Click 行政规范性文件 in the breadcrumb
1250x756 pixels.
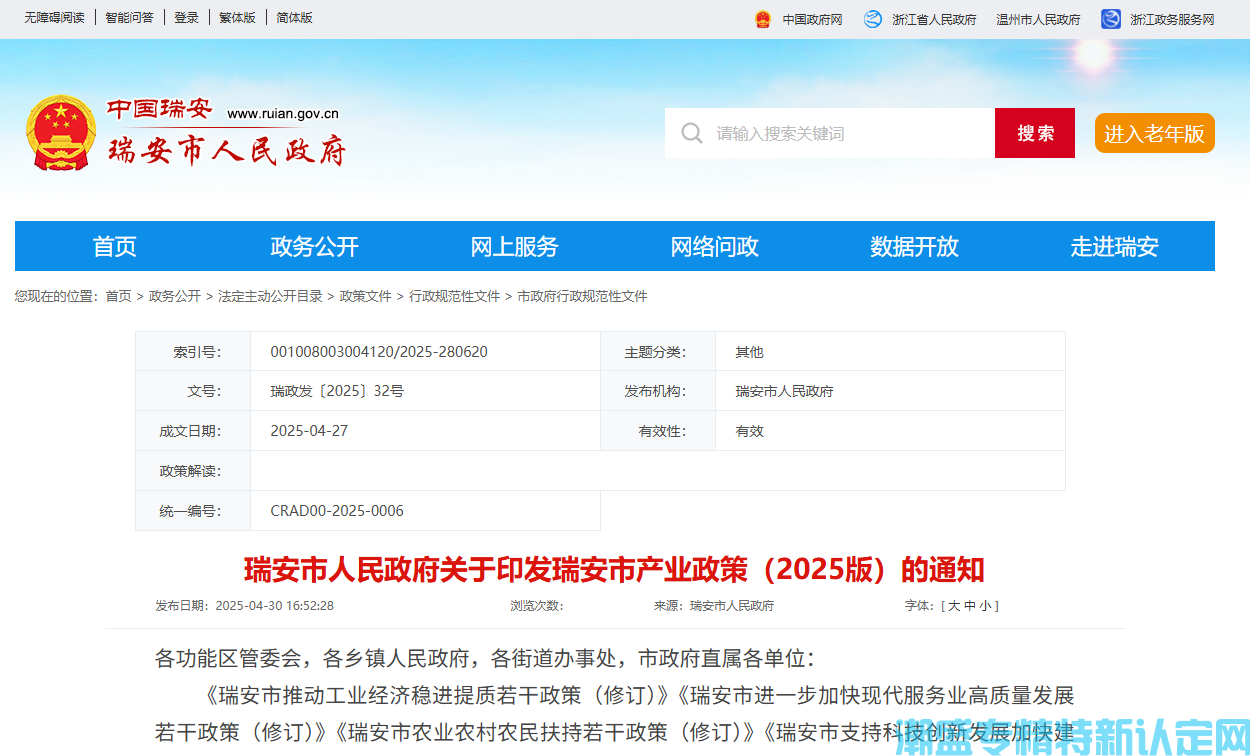454,296
